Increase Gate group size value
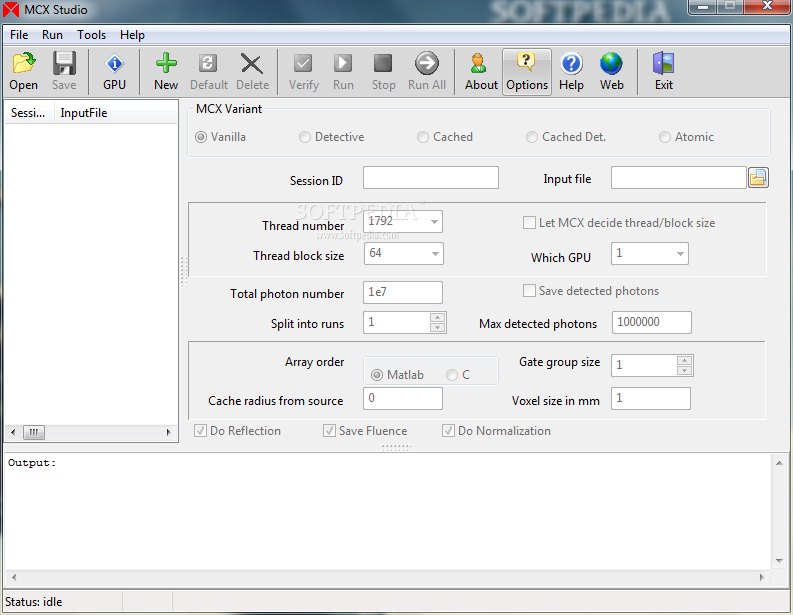The image size is (793, 615). [x=684, y=360]
